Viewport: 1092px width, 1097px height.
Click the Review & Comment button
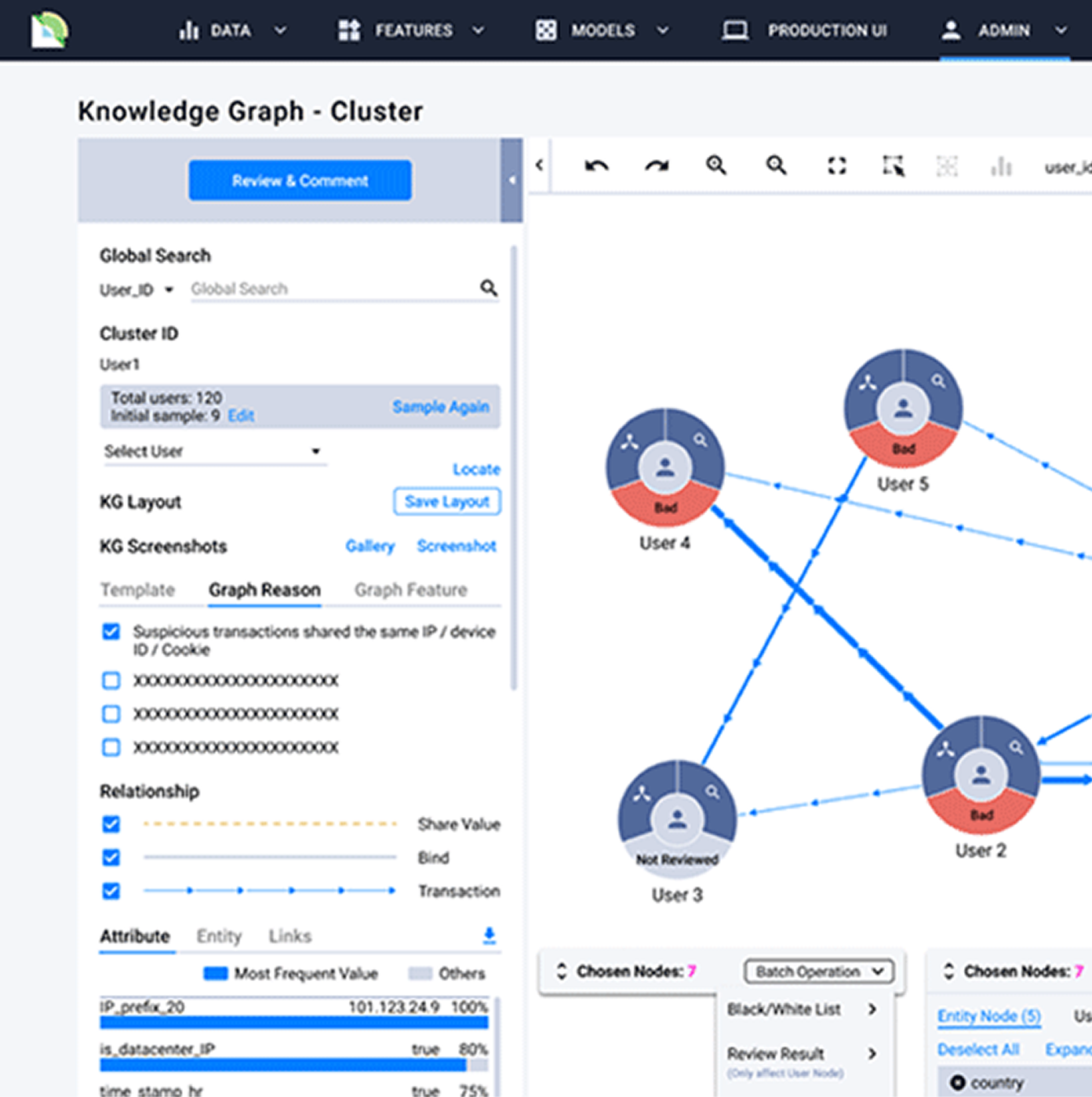pyautogui.click(x=300, y=180)
